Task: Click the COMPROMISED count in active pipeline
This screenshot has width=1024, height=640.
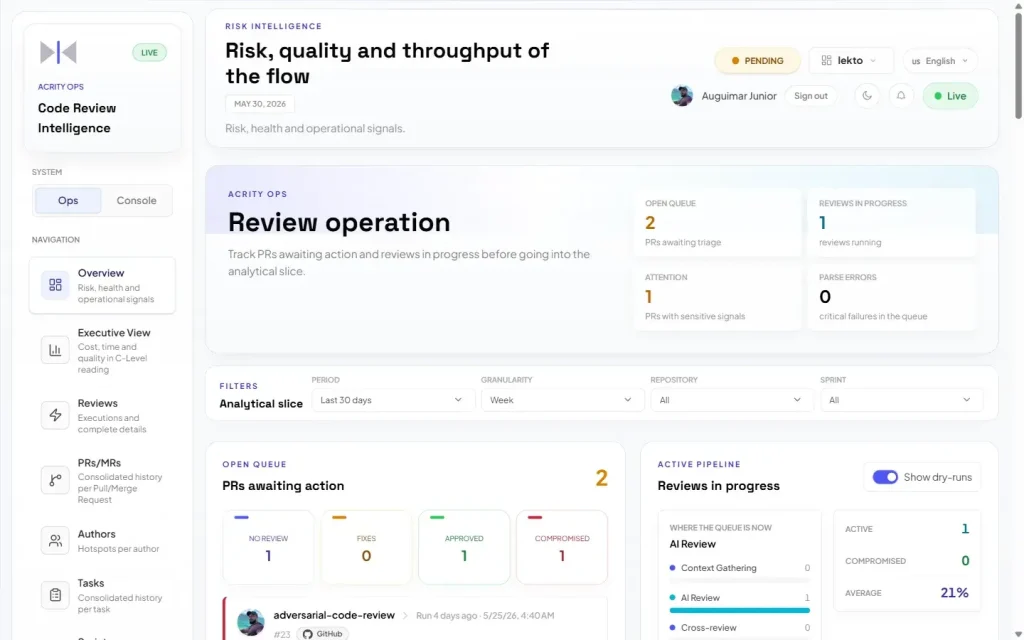Action: (965, 561)
